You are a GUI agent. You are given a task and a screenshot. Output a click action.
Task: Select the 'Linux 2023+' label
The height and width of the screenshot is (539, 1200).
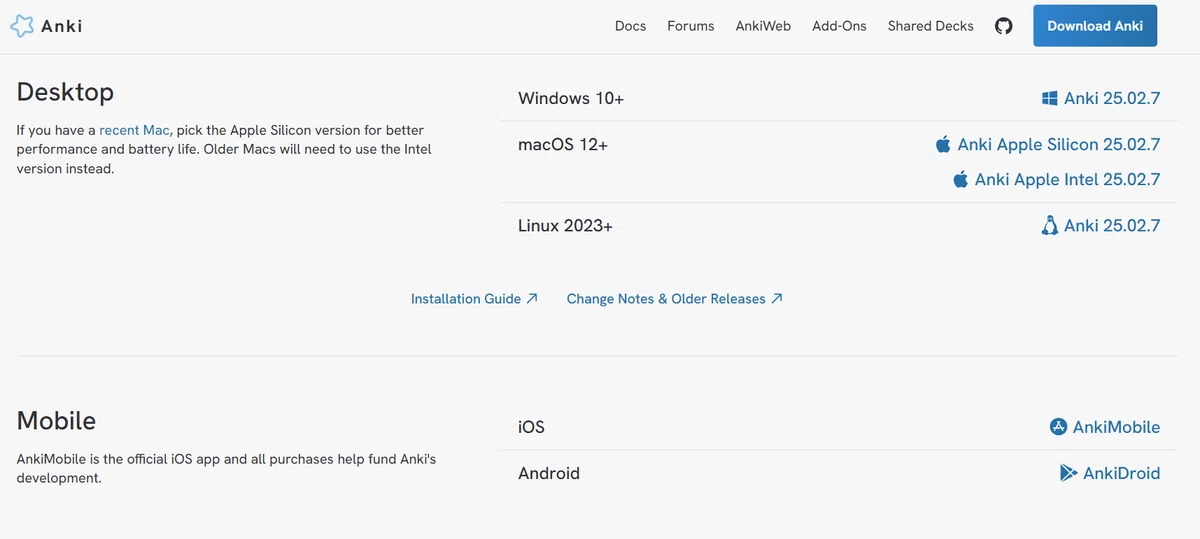point(565,225)
